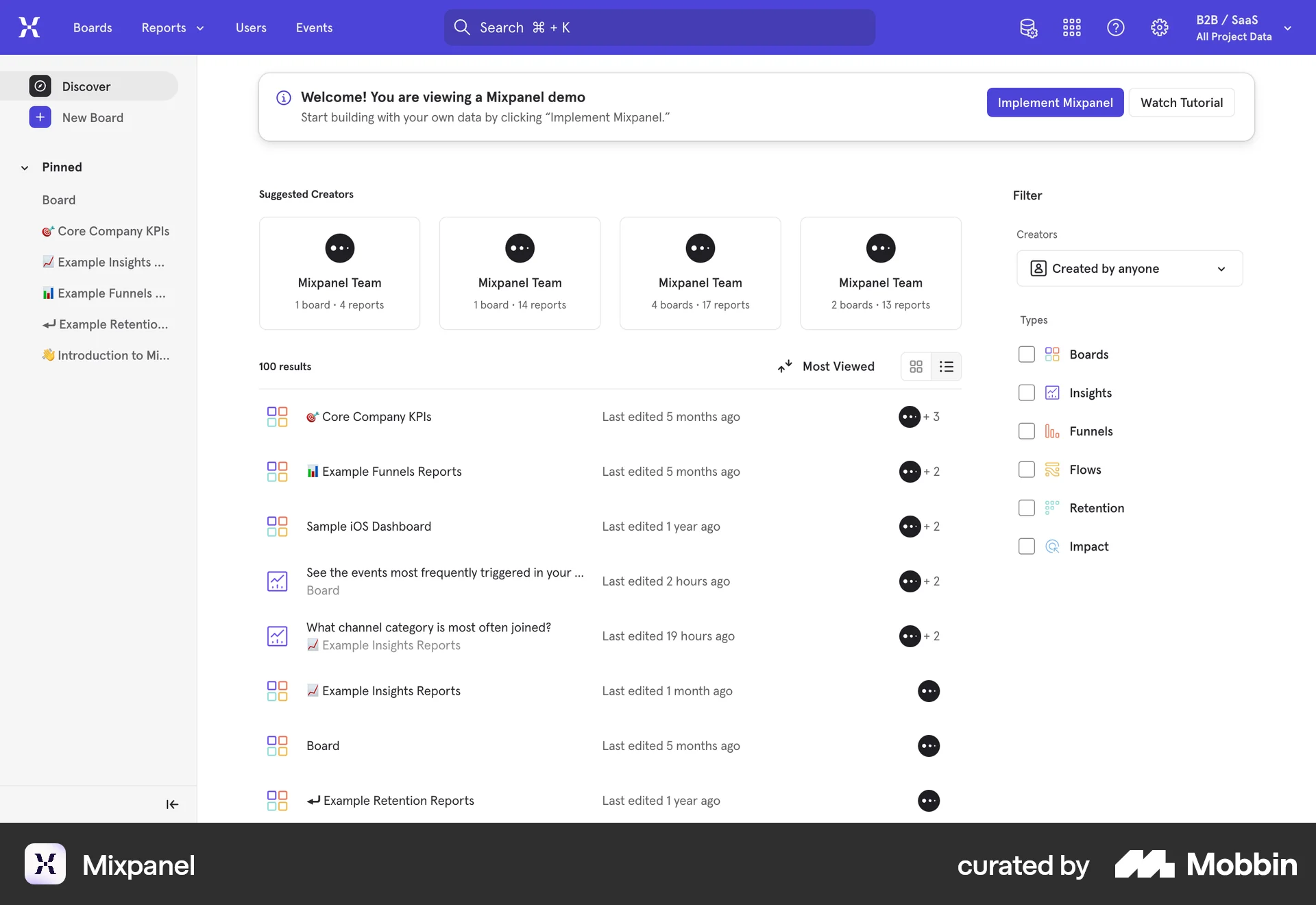Click the search bar at top
The width and height of the screenshot is (1316, 905).
pyautogui.click(x=658, y=27)
